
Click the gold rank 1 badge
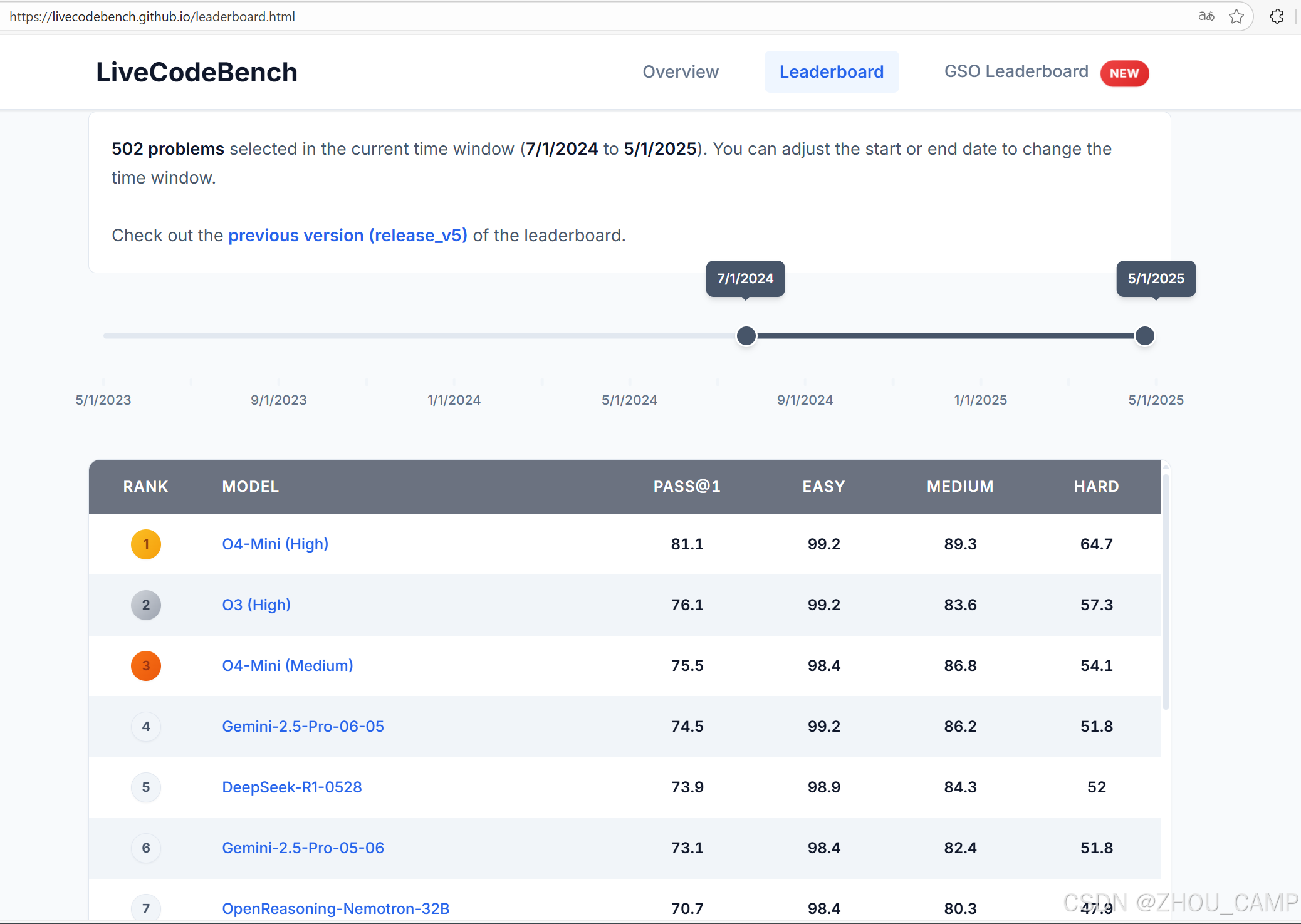pos(146,544)
